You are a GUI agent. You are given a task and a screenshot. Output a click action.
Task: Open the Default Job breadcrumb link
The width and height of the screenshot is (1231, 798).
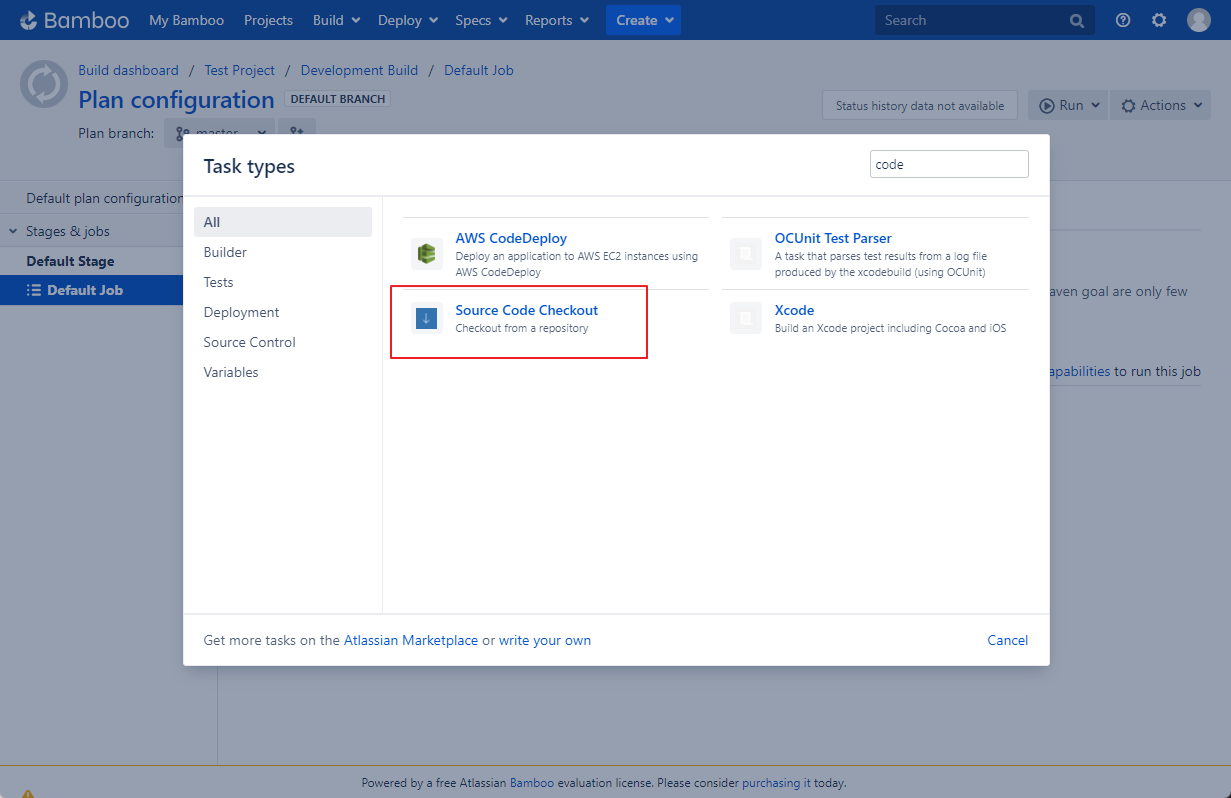(479, 70)
